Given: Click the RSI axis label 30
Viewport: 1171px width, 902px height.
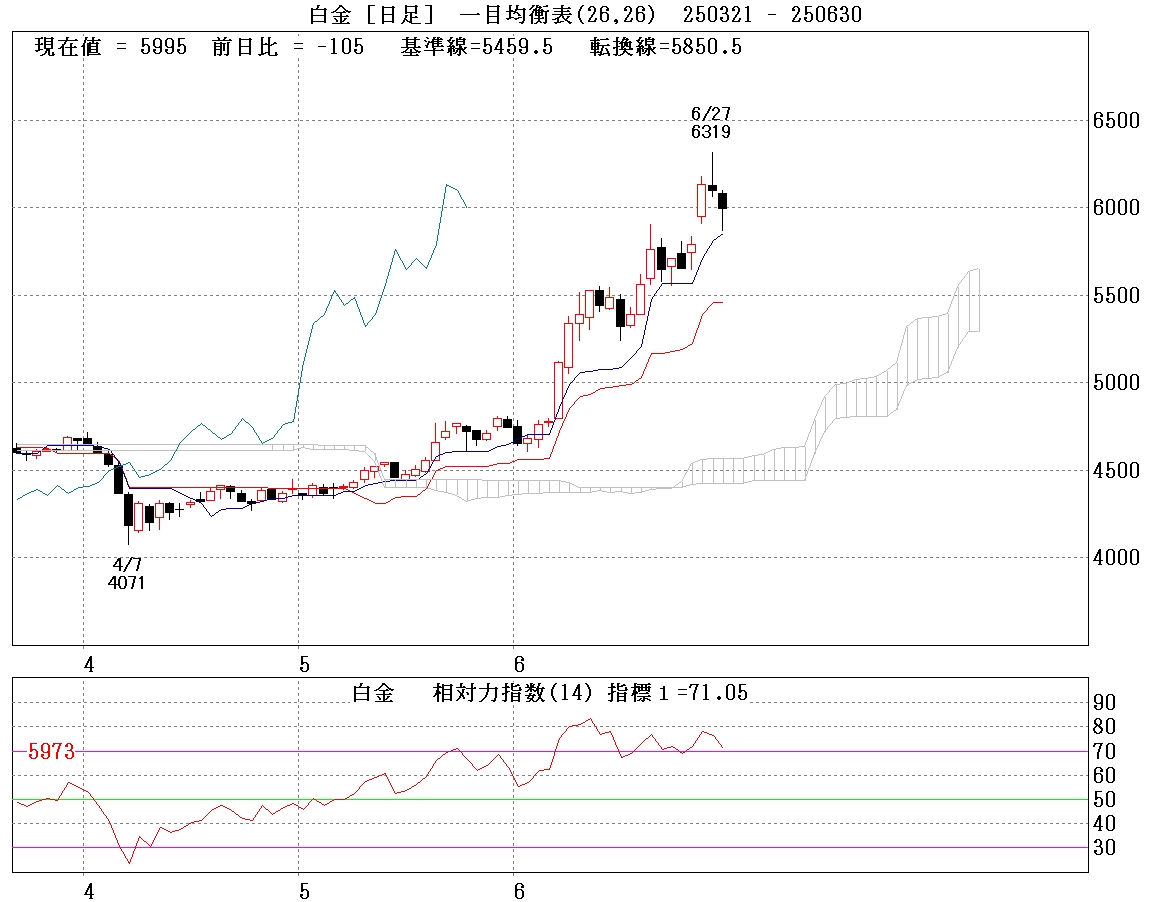Looking at the screenshot, I should [1105, 847].
